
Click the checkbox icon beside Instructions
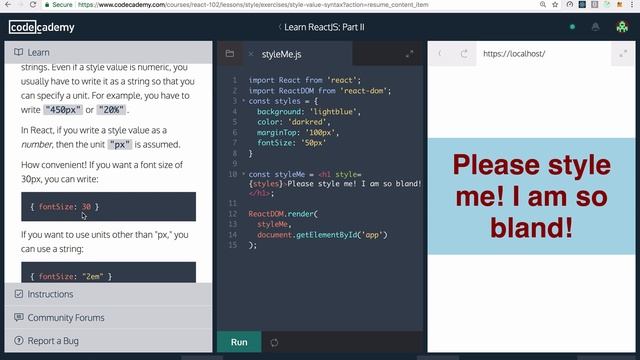click(x=19, y=294)
